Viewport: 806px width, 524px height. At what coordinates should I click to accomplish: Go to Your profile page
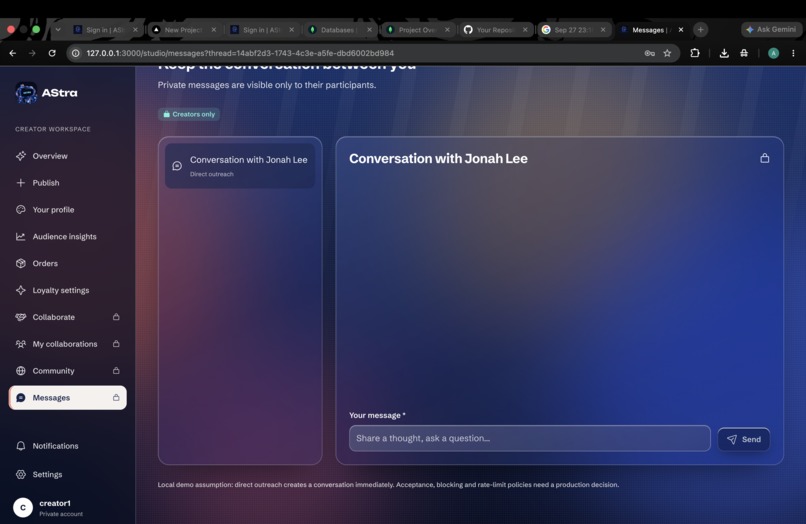coord(53,209)
